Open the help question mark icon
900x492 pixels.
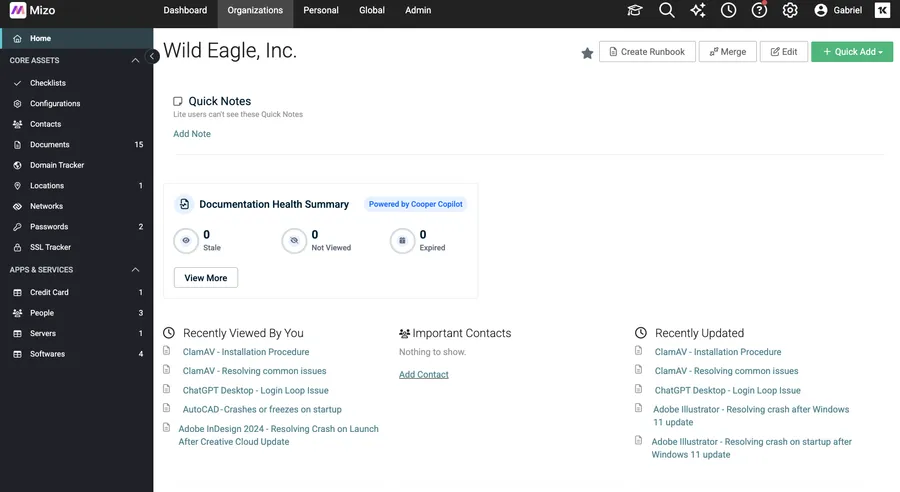759,10
